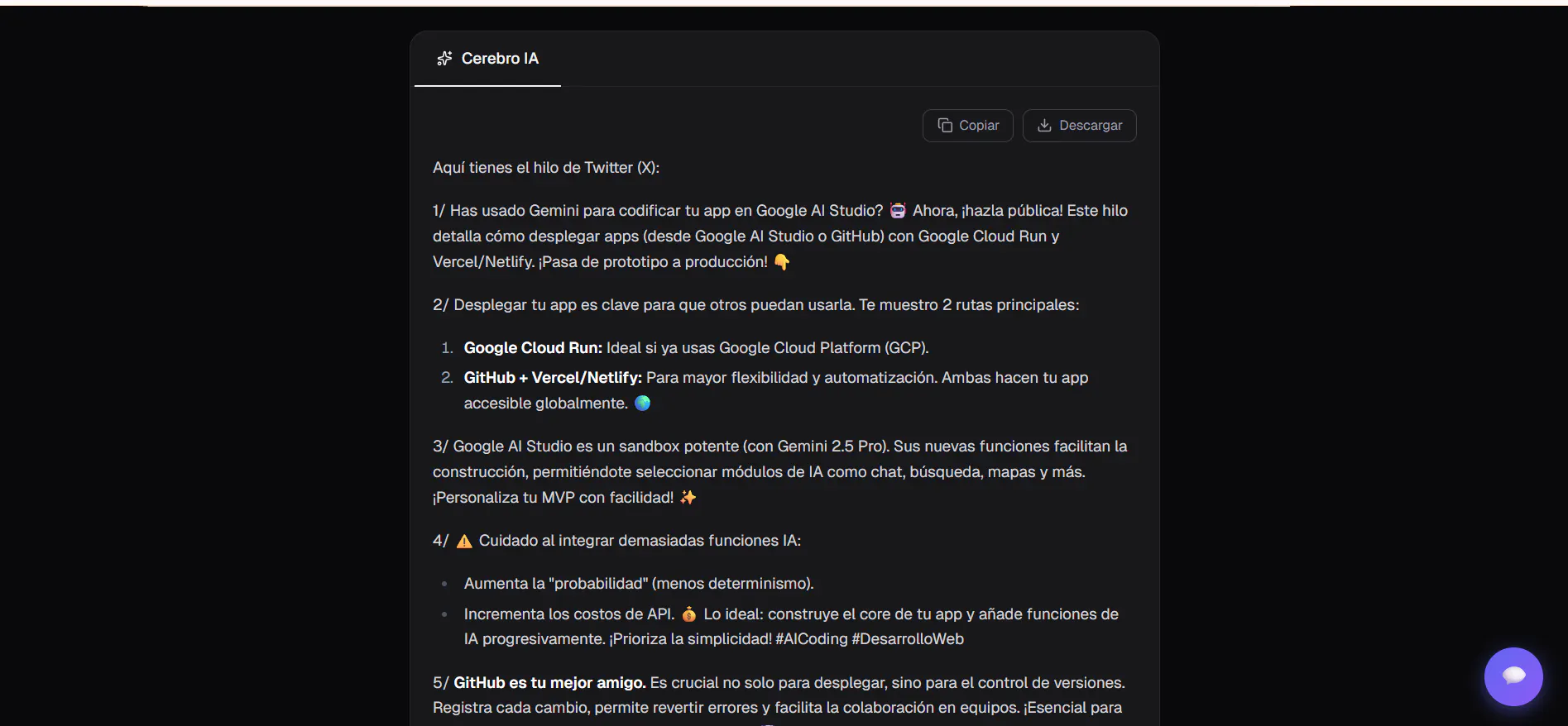Click the bold text "GitHub + Vercel/Netlify:"
This screenshot has width=1568, height=726.
(x=553, y=378)
